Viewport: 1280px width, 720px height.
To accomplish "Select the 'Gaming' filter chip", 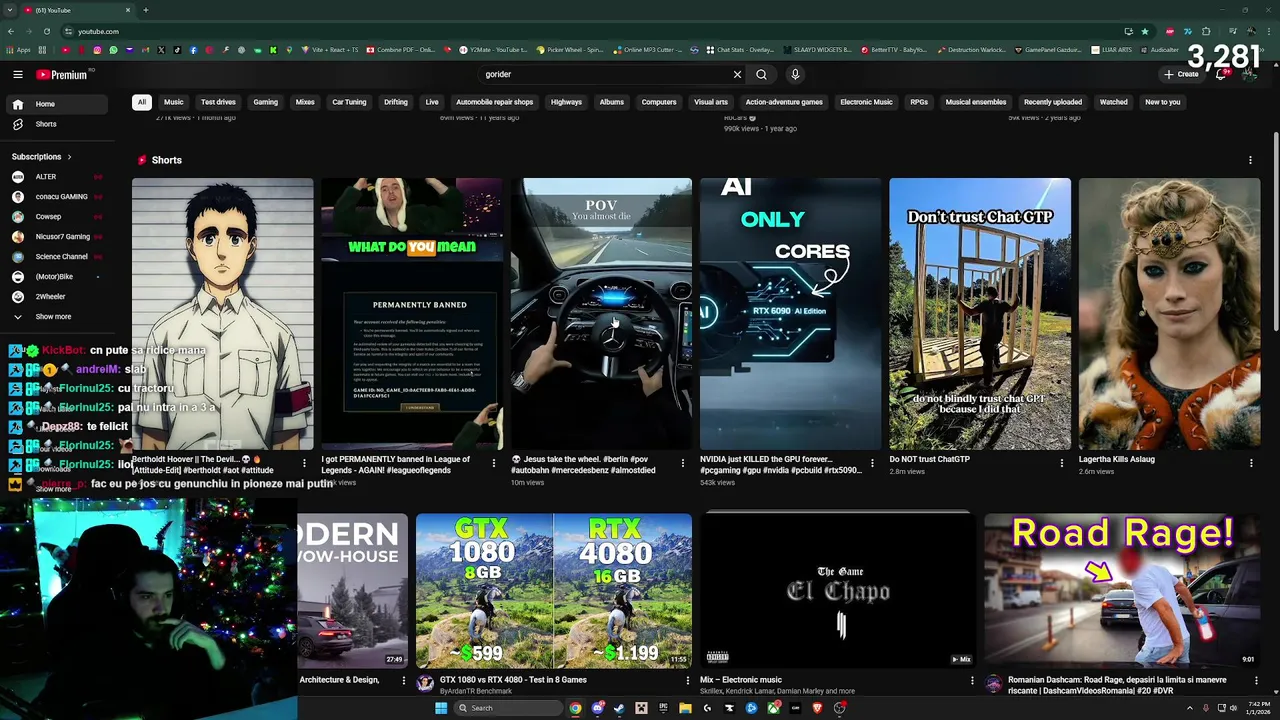I will pyautogui.click(x=265, y=102).
